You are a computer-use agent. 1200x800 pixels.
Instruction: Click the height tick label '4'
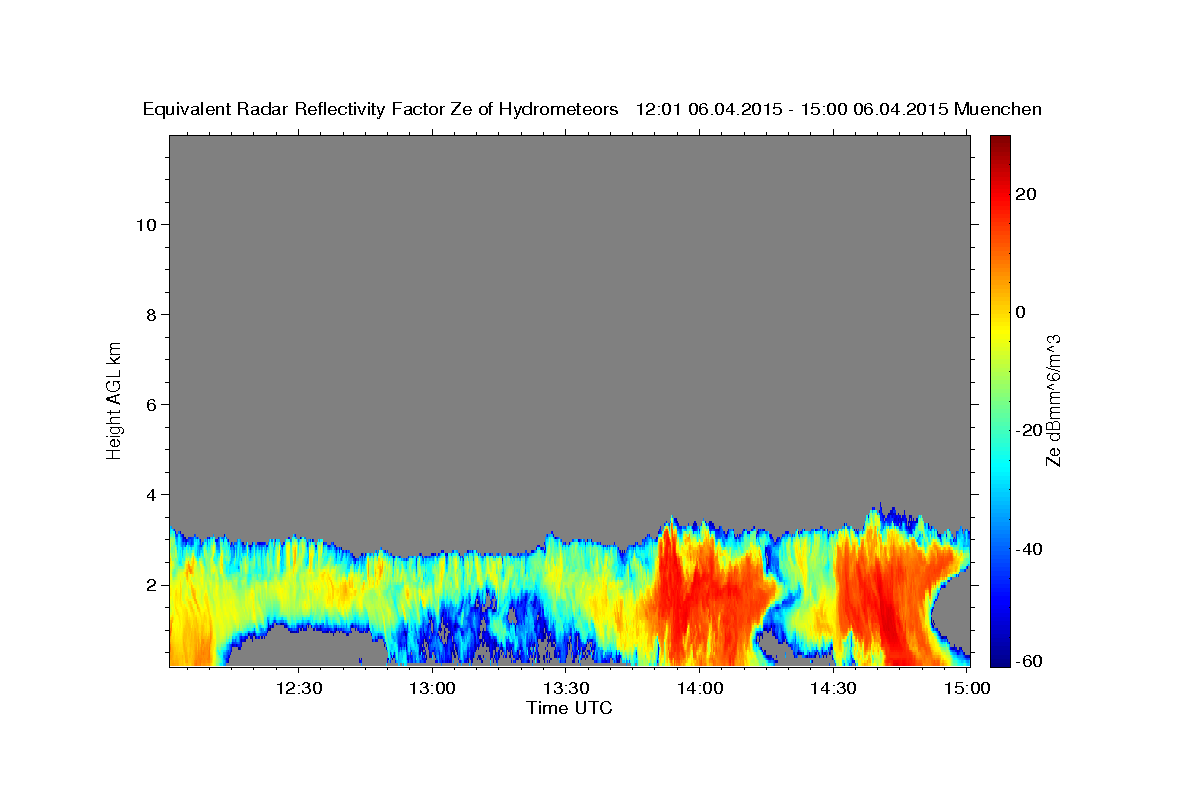click(151, 494)
